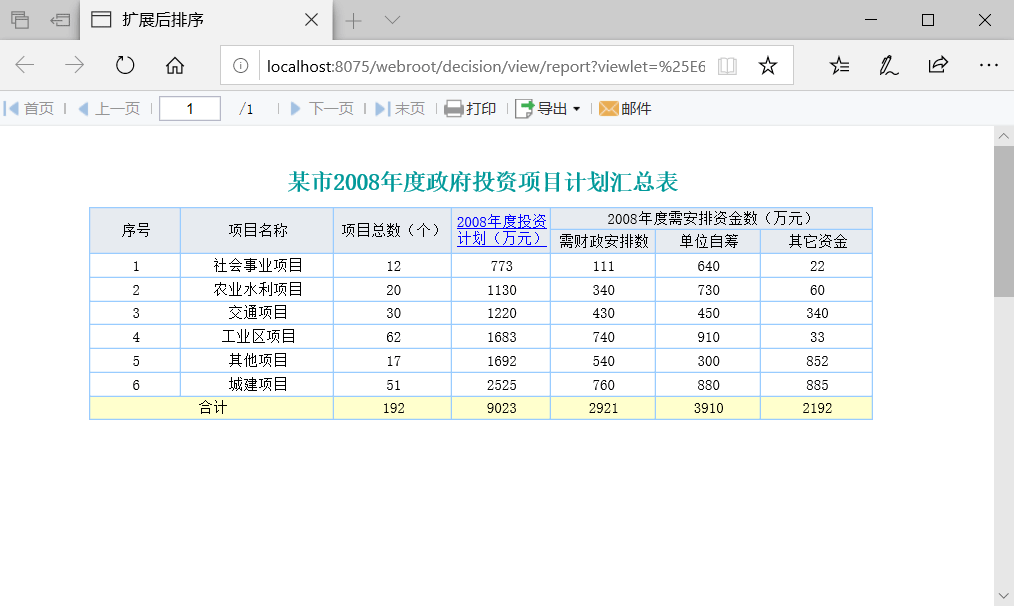
Task: Open the 导出 export dropdown
Action: pos(548,109)
